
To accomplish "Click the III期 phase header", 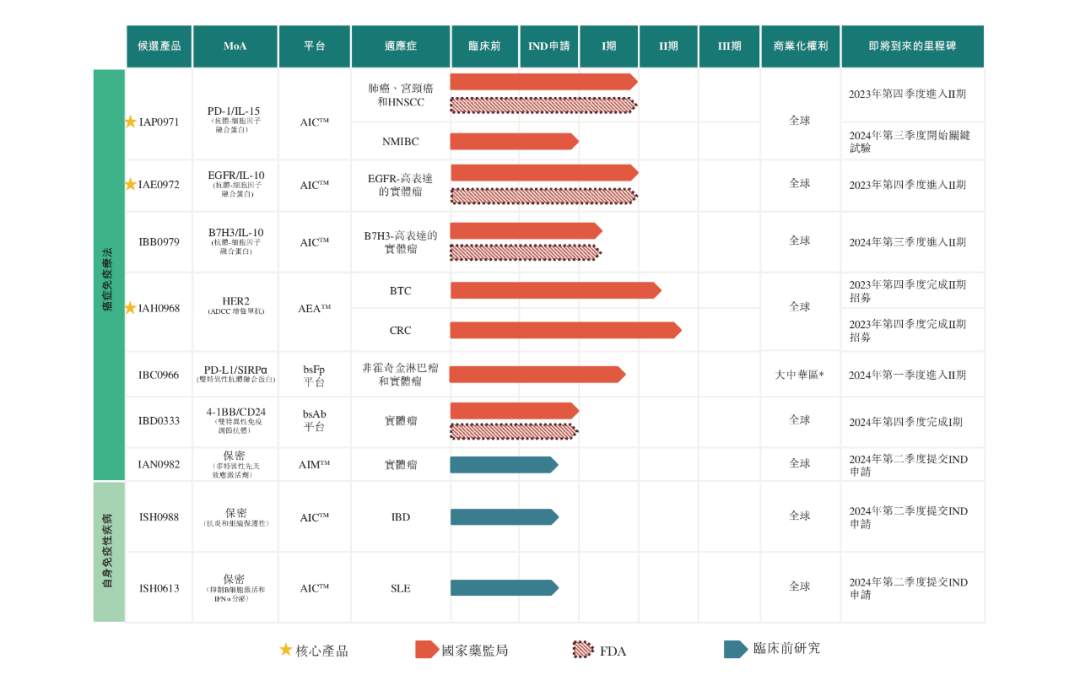I will pyautogui.click(x=729, y=46).
